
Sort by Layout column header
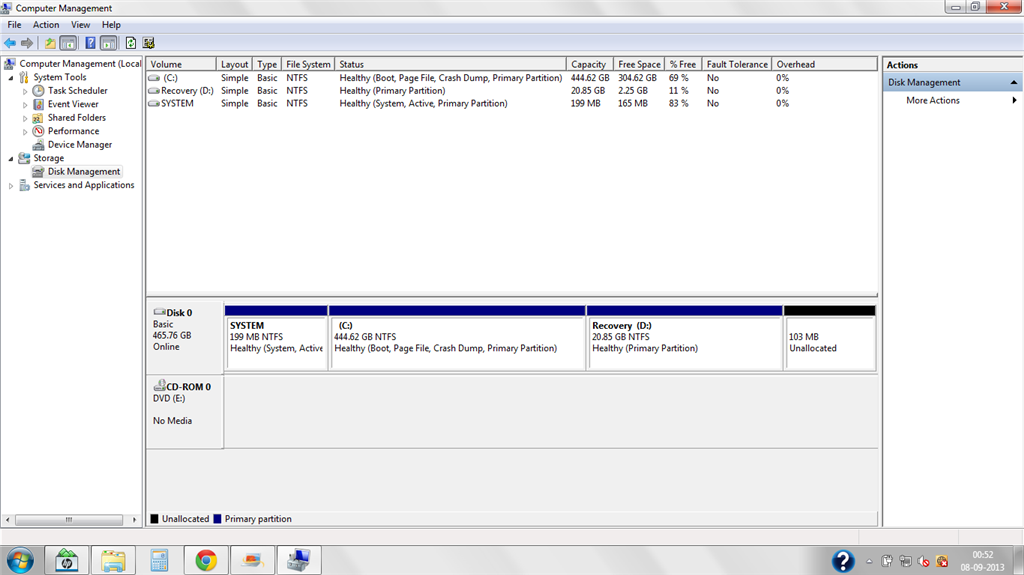[234, 64]
